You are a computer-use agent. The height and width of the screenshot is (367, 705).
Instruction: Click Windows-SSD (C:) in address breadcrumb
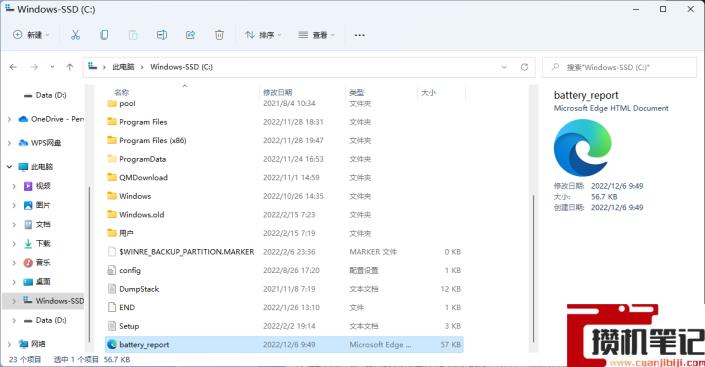[x=181, y=67]
